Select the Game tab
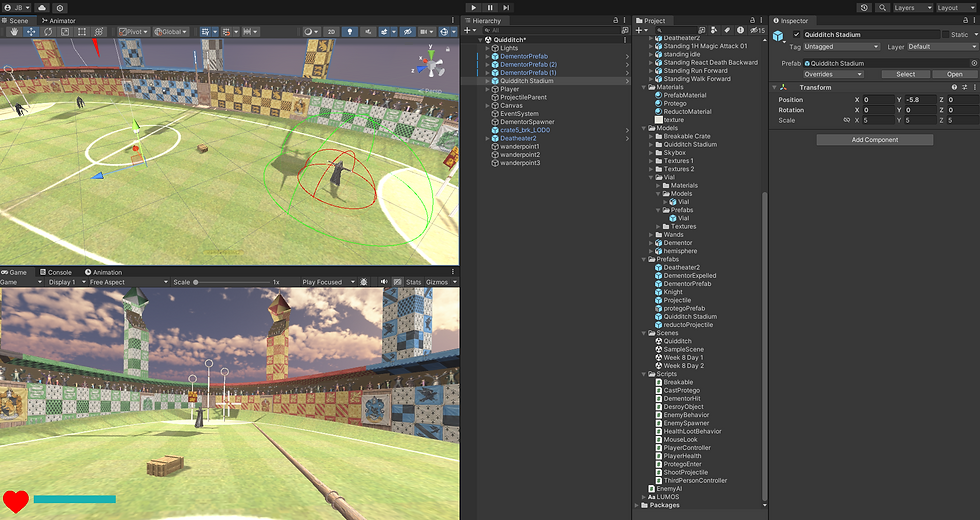 (14, 272)
